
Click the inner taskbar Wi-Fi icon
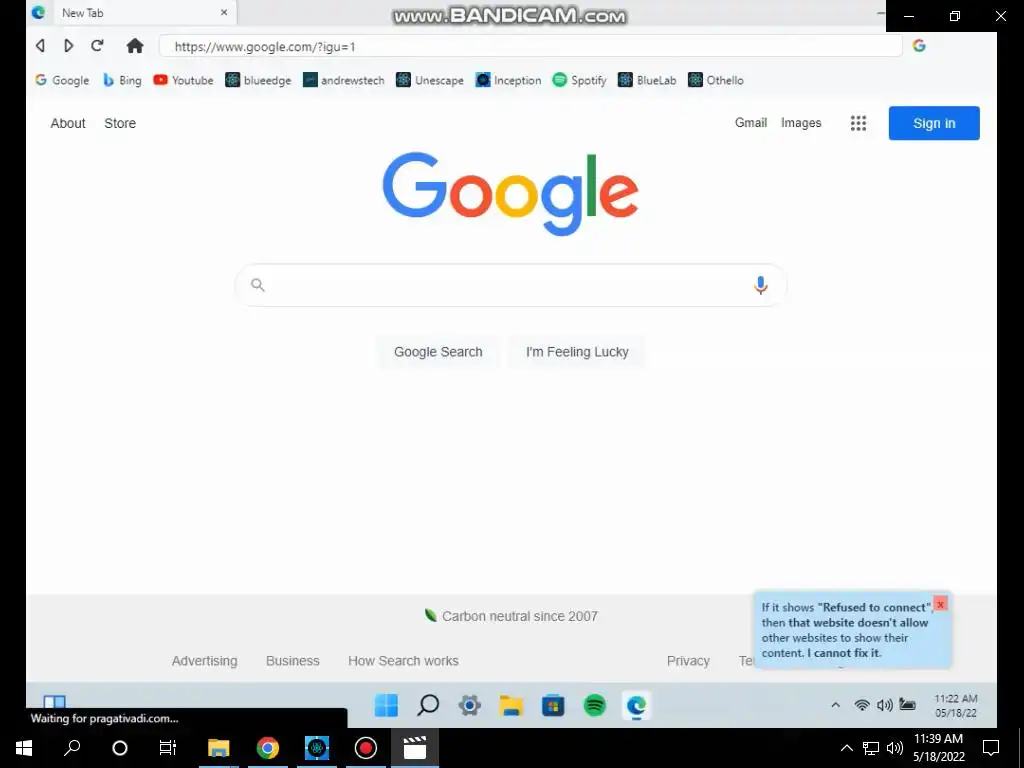point(862,705)
